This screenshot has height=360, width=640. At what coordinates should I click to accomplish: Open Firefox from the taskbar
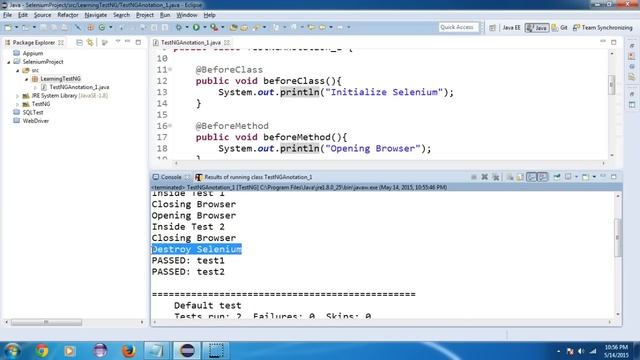[129, 351]
